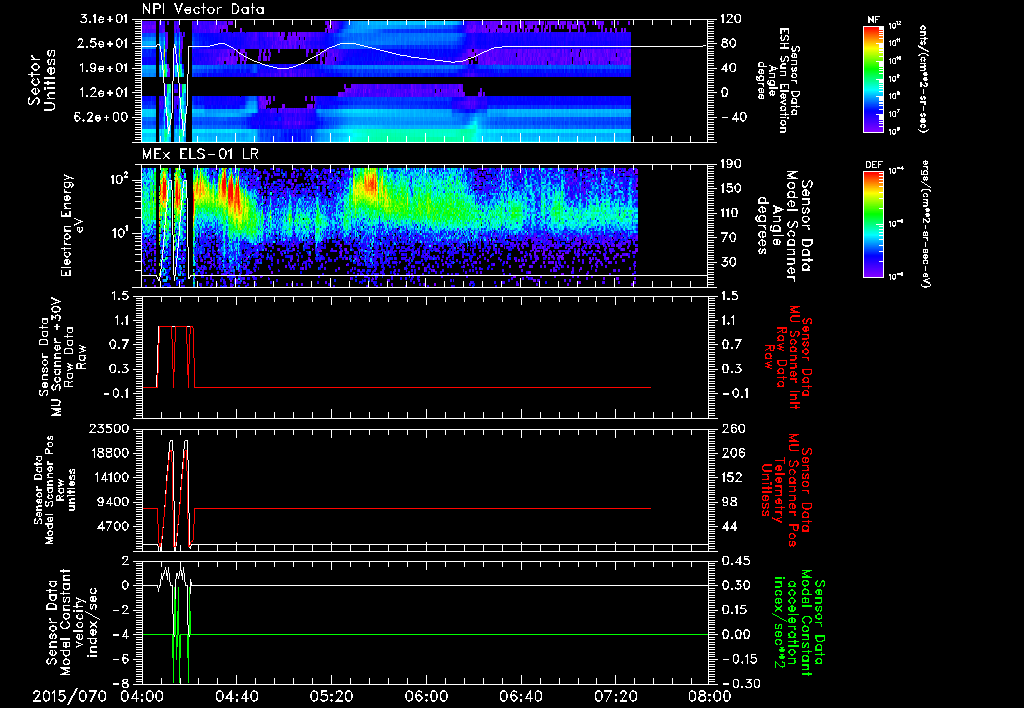Click the '05:20' time axis label
Screen dimensions: 1024x708
pos(330,696)
